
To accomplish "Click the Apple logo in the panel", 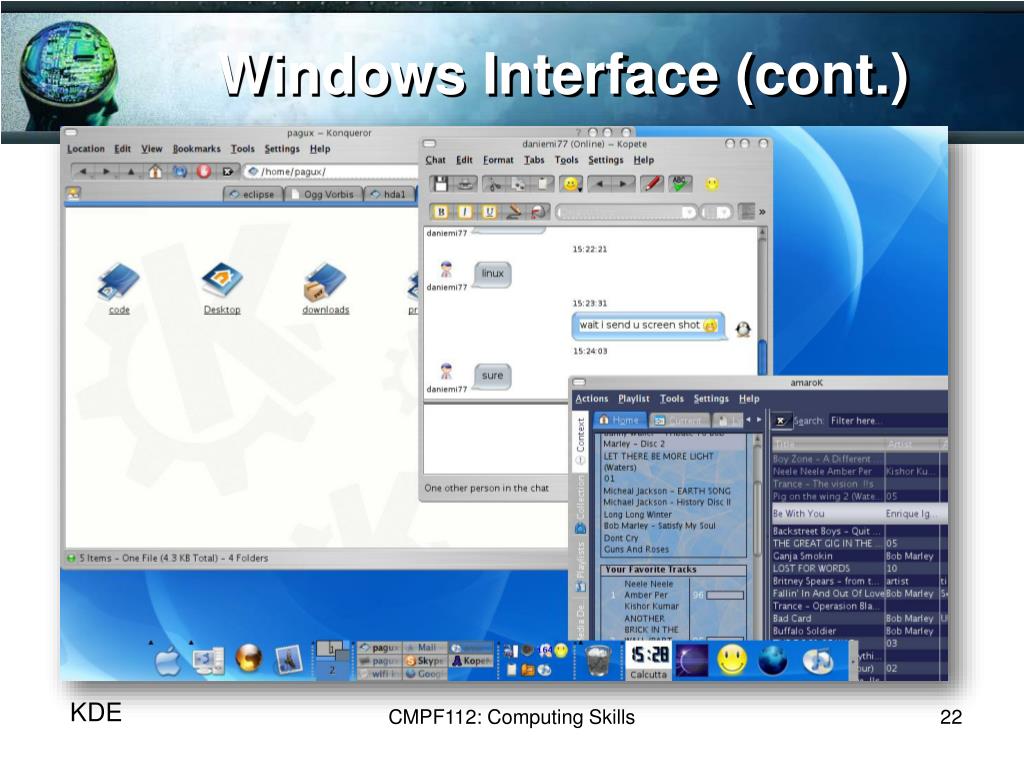I will pyautogui.click(x=168, y=662).
